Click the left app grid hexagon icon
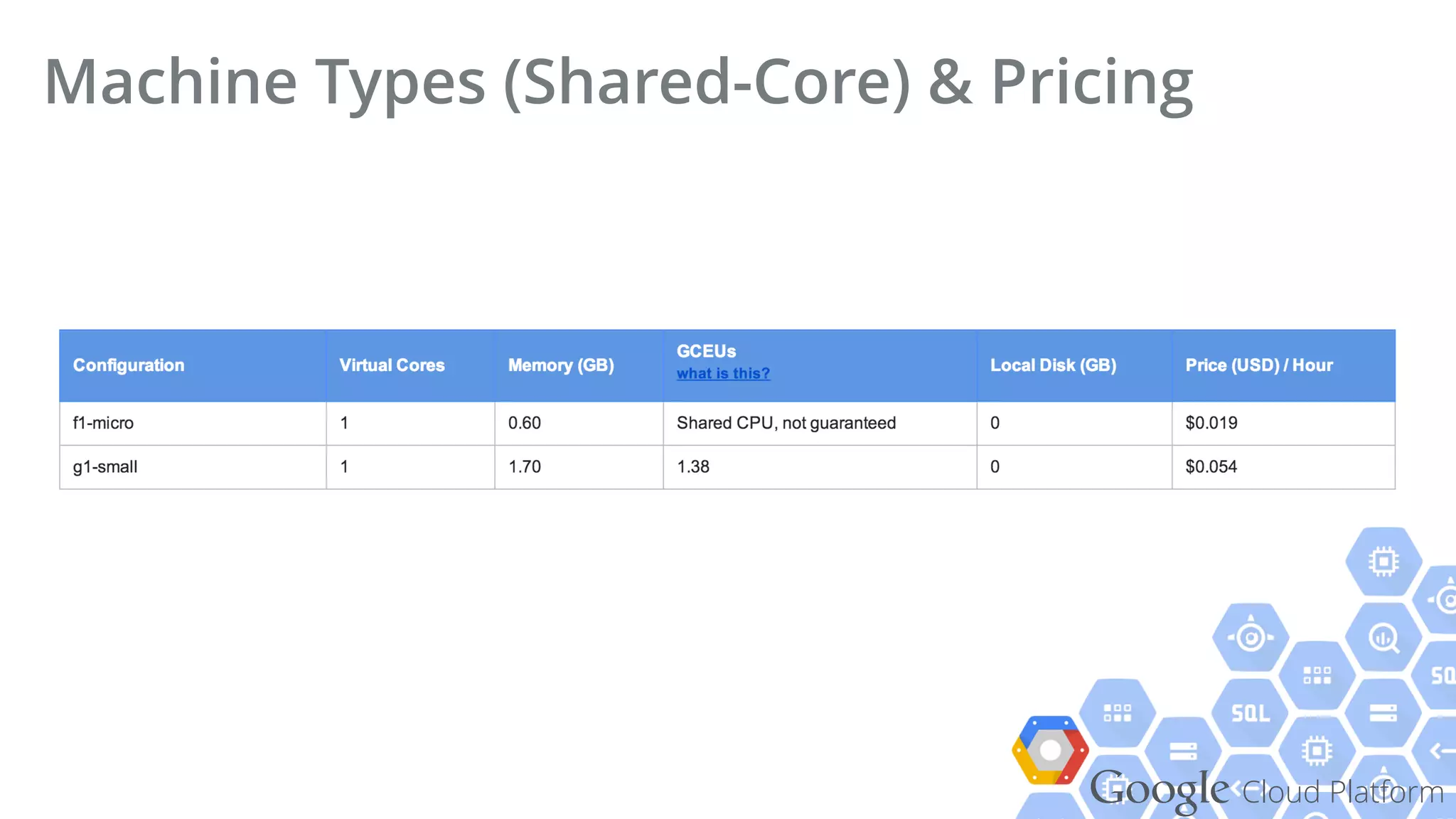 click(1117, 713)
